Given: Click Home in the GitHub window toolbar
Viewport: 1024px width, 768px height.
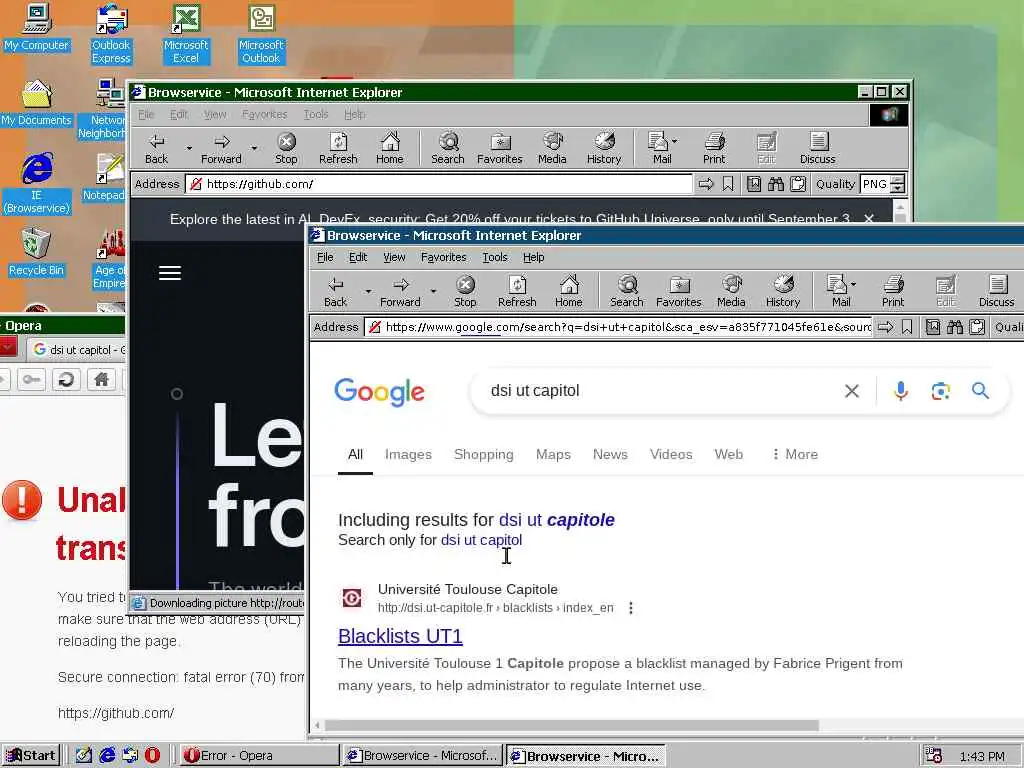Looking at the screenshot, I should click(x=390, y=148).
